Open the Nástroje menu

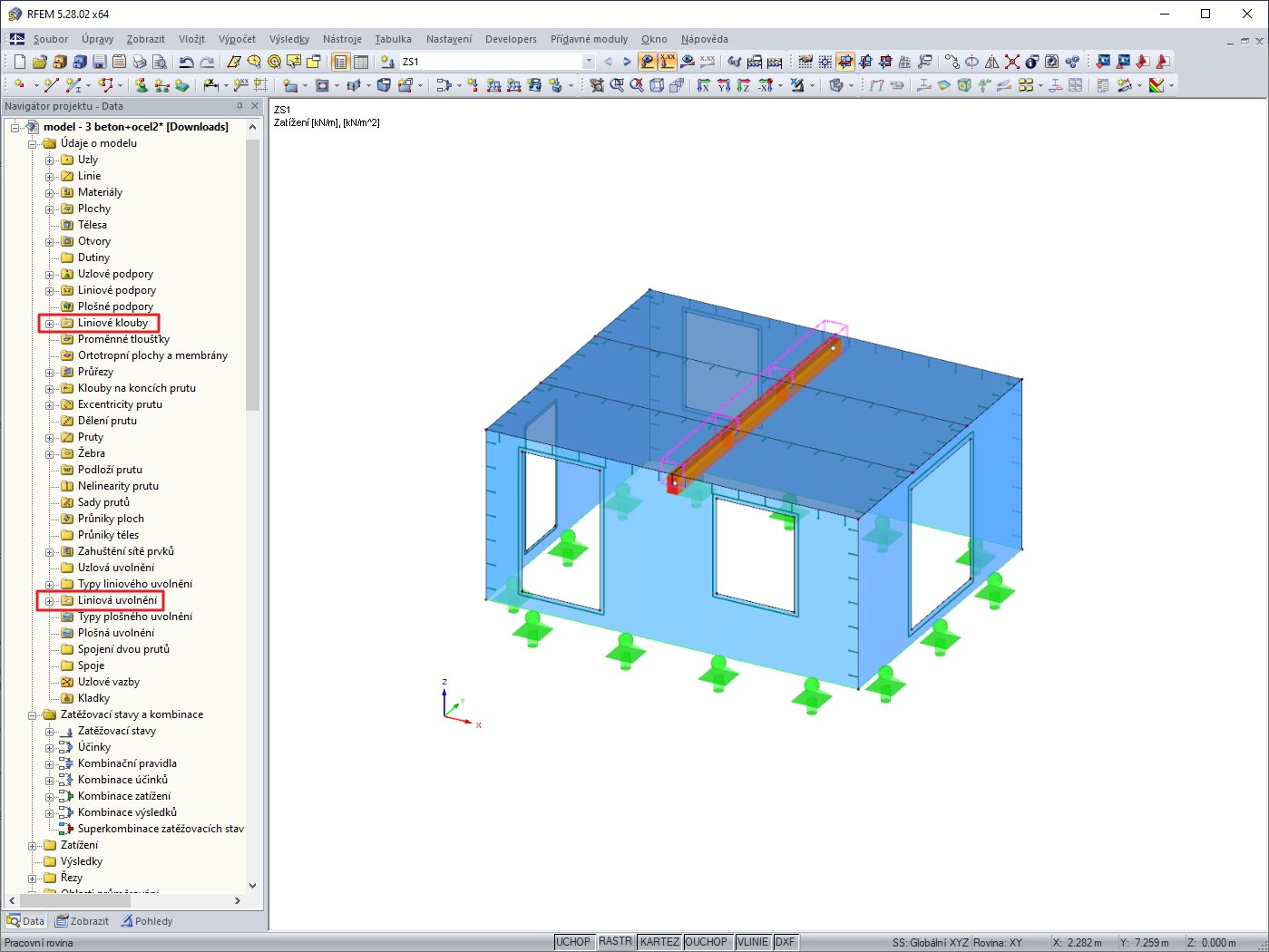click(342, 39)
